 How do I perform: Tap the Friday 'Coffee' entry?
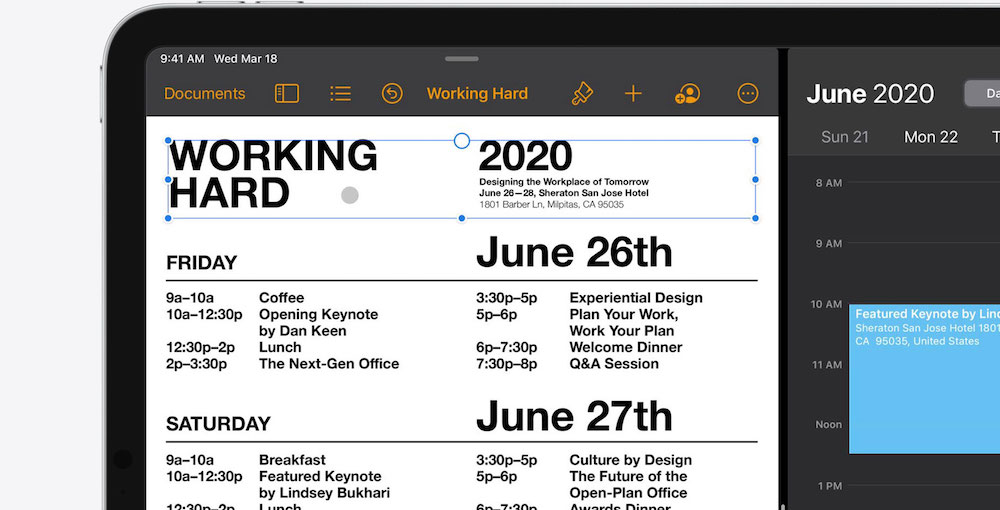pyautogui.click(x=281, y=298)
